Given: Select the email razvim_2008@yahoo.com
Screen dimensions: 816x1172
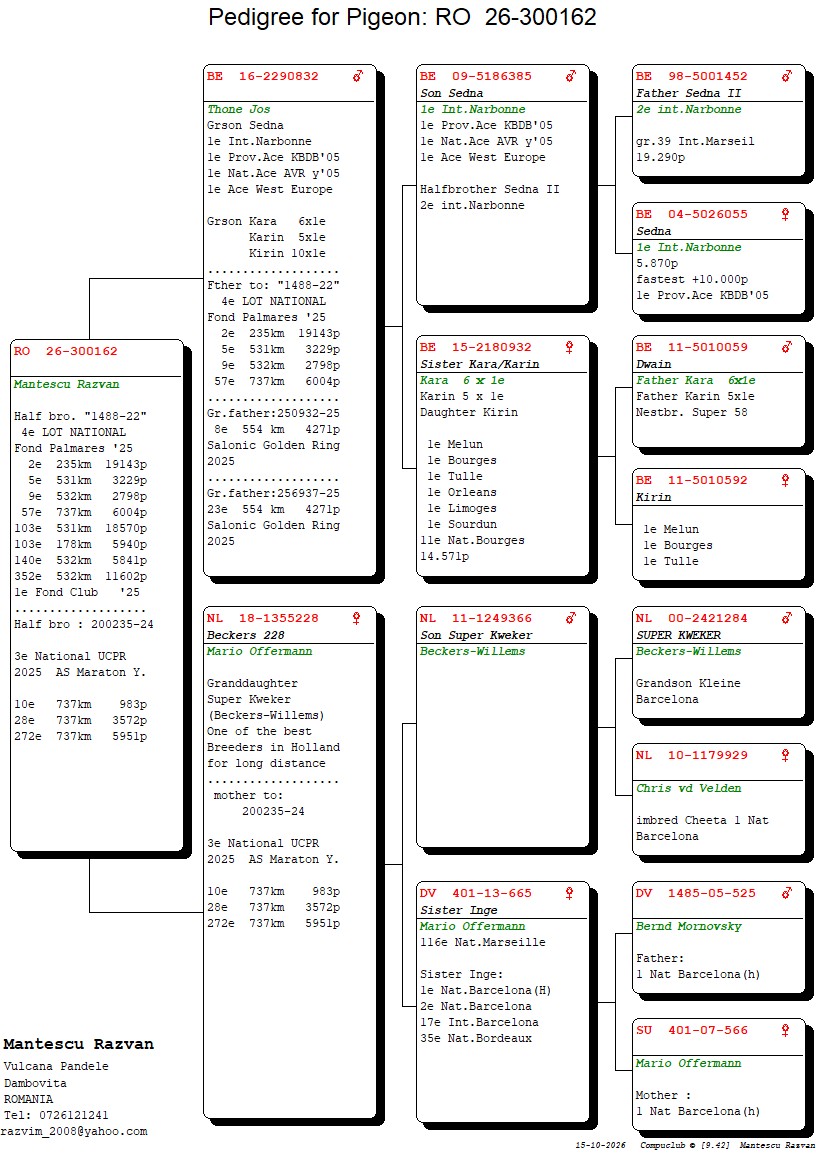Looking at the screenshot, I should coord(74,1131).
